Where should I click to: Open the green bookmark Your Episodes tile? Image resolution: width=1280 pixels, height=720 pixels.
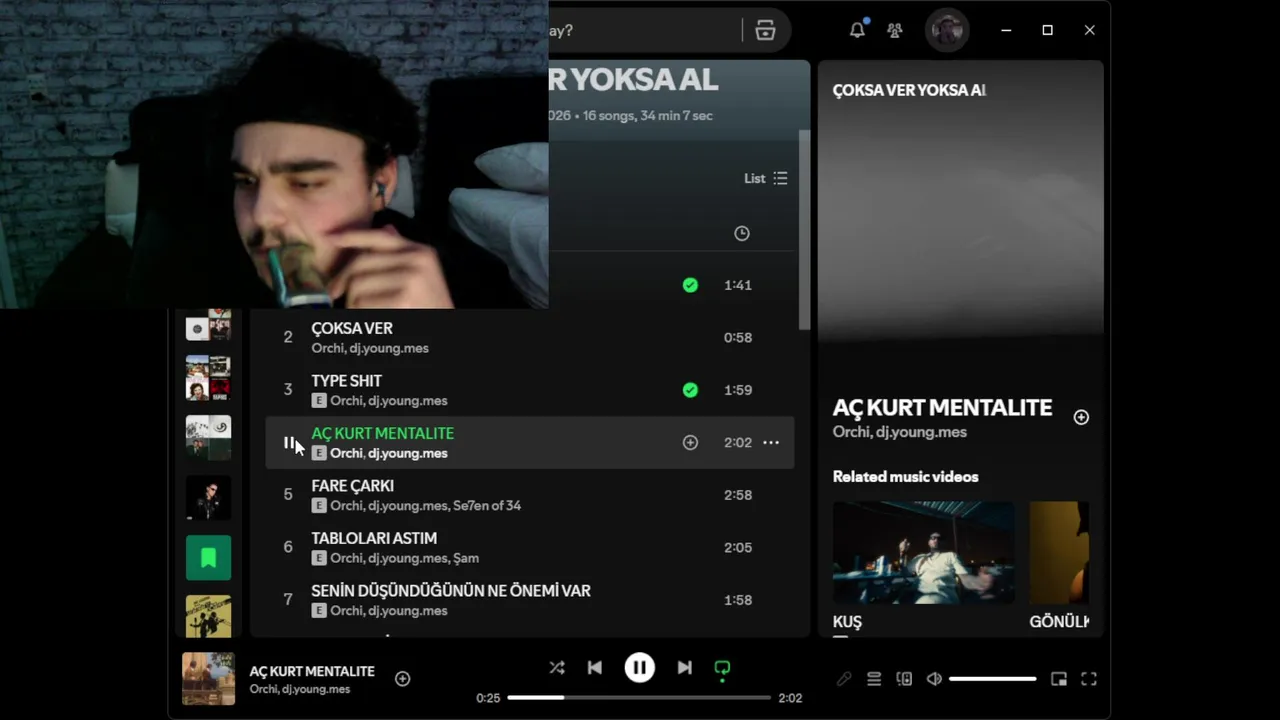click(208, 557)
